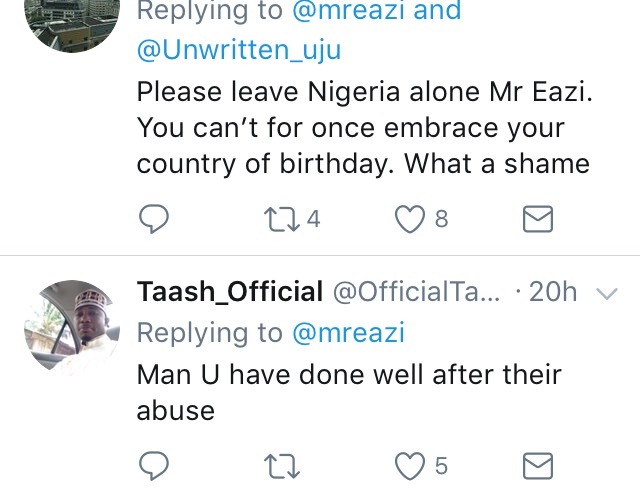Like the tweet with 8 likes
The height and width of the screenshot is (499, 640).
pos(409,219)
